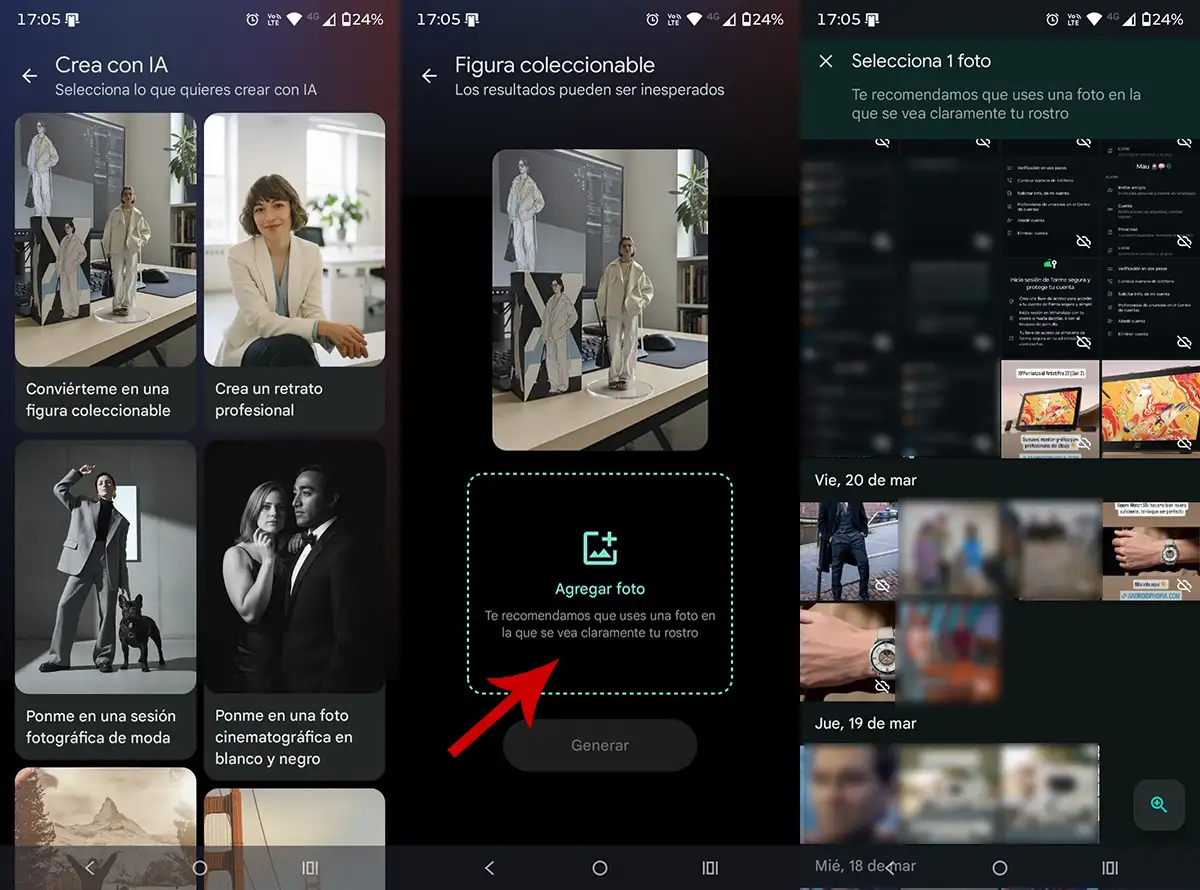Tap the back arrow on Figura coleccionable screen

(x=429, y=75)
